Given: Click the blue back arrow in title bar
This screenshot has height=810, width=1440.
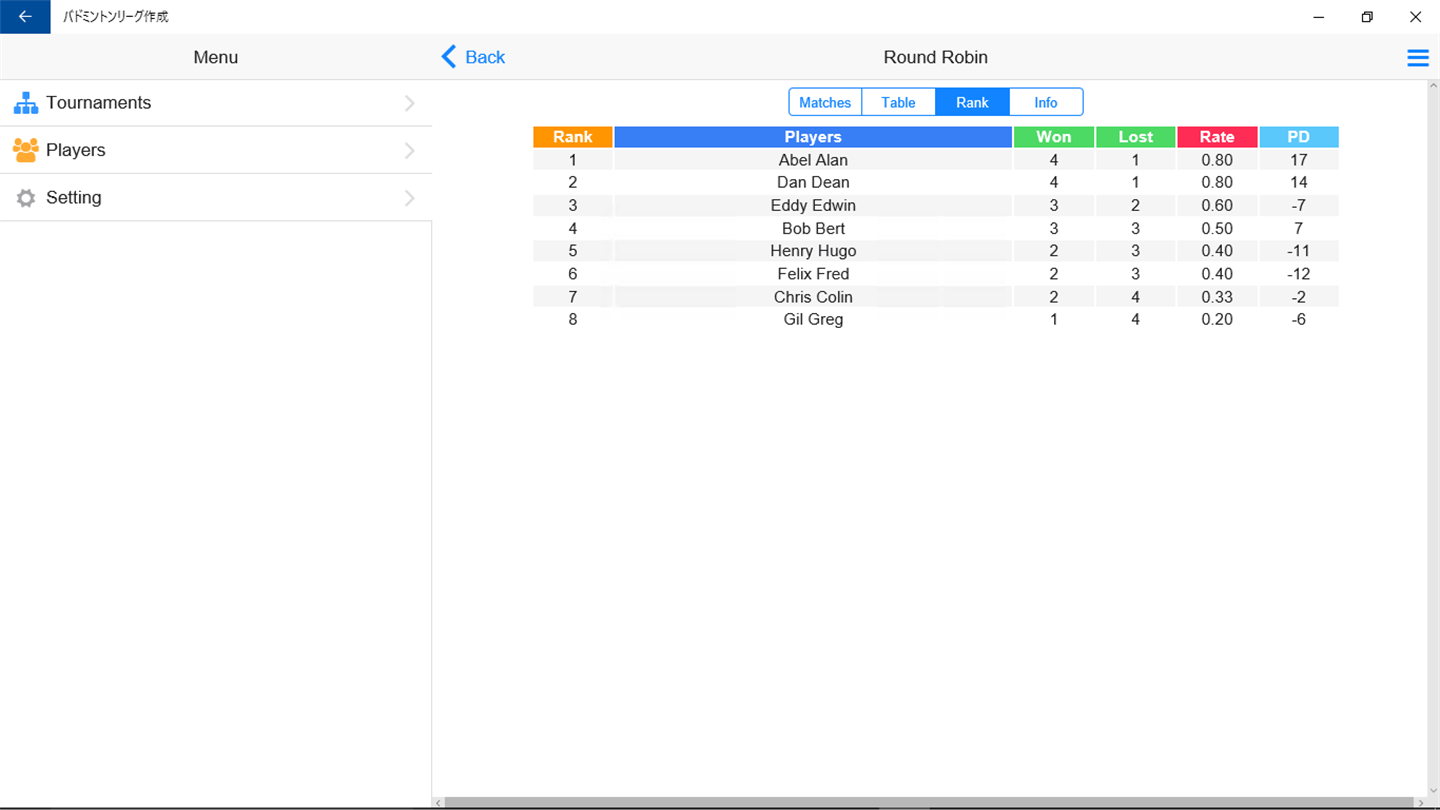Looking at the screenshot, I should (25, 17).
